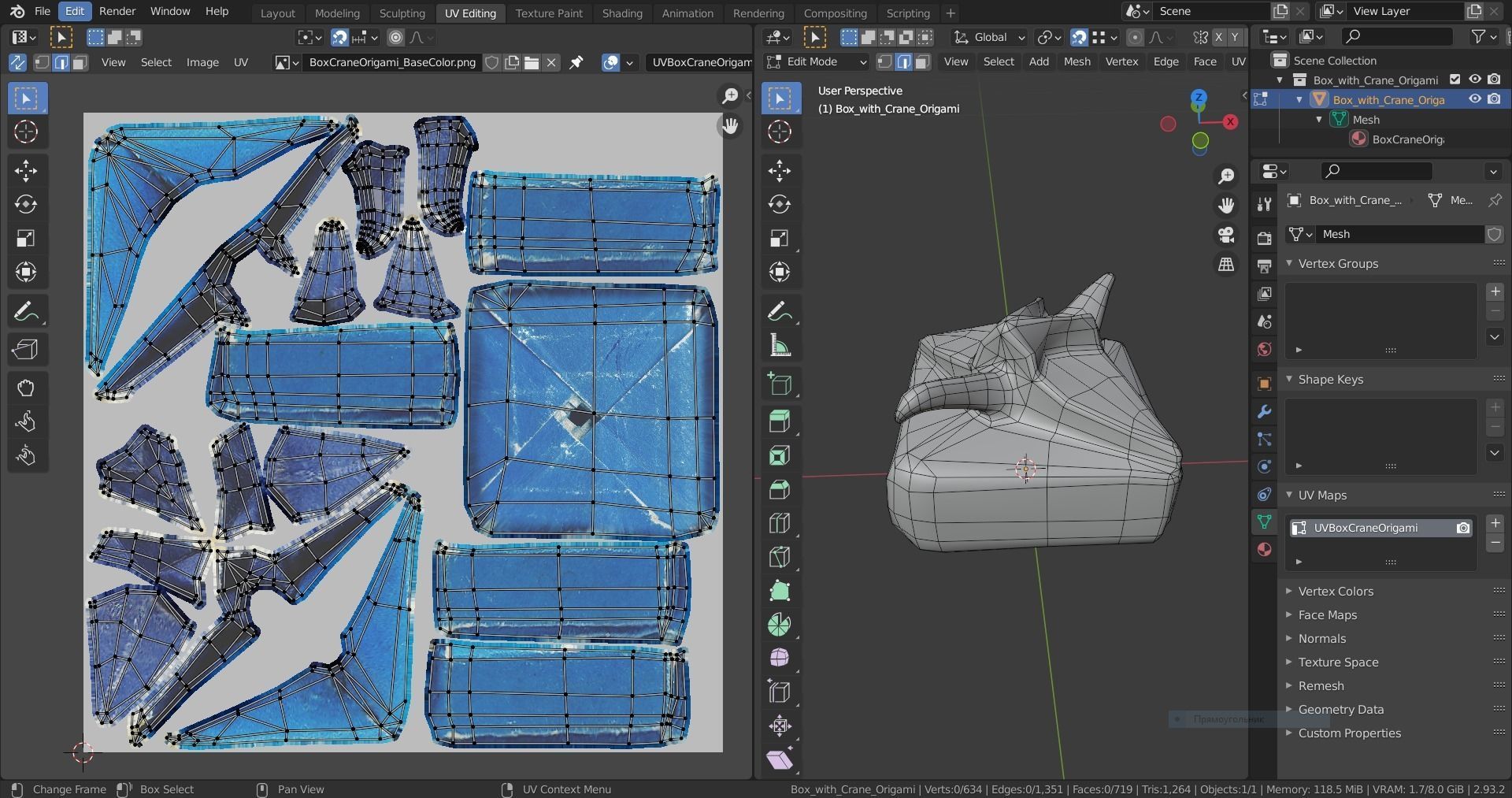Unlink image with X button

551,62
